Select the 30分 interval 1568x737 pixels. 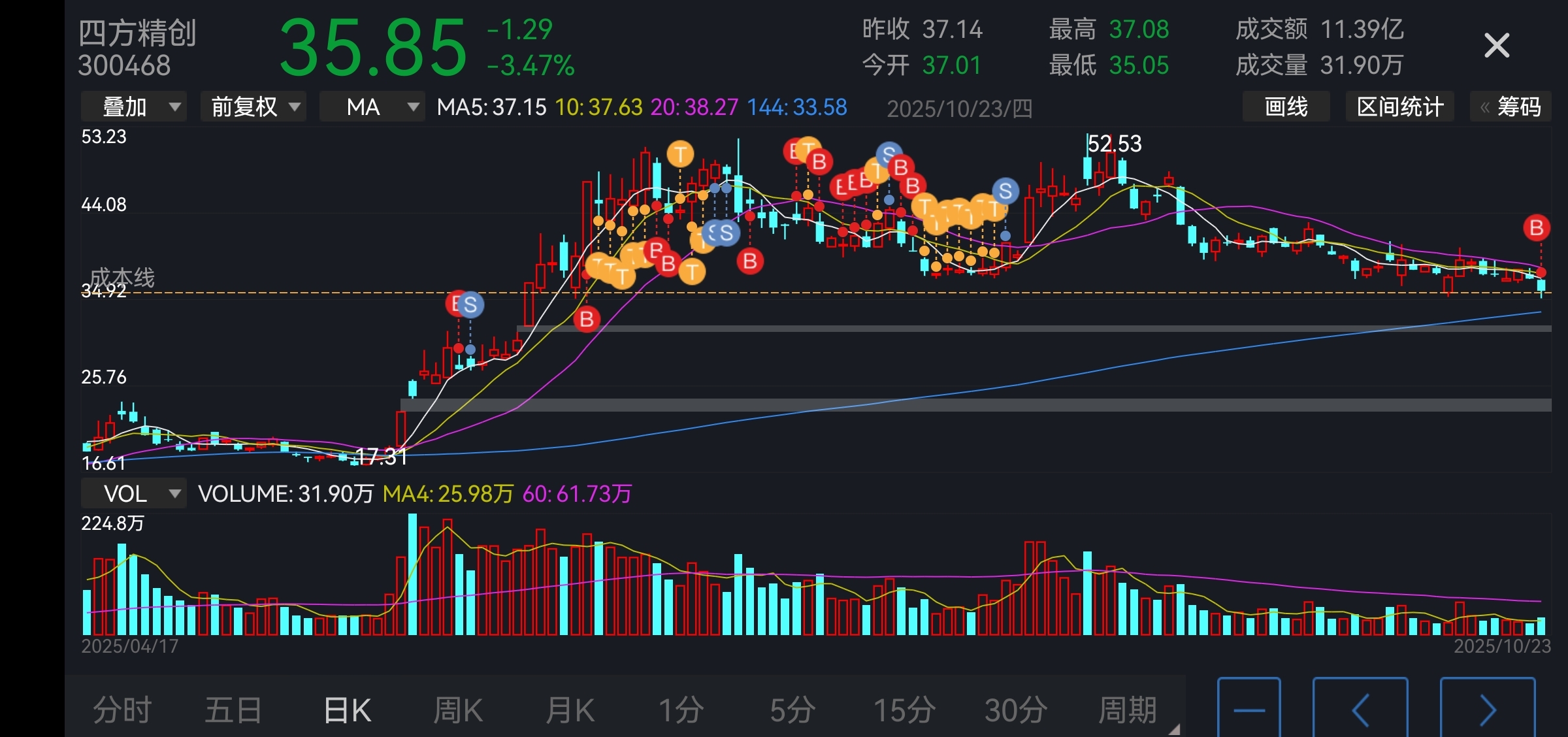point(1016,710)
